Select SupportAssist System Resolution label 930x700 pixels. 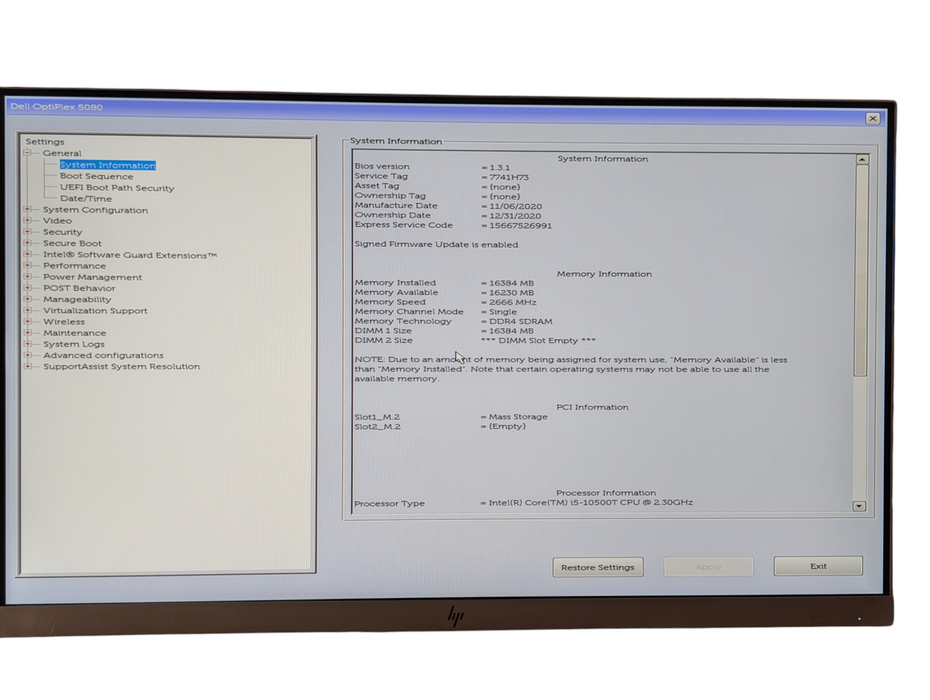tap(121, 367)
